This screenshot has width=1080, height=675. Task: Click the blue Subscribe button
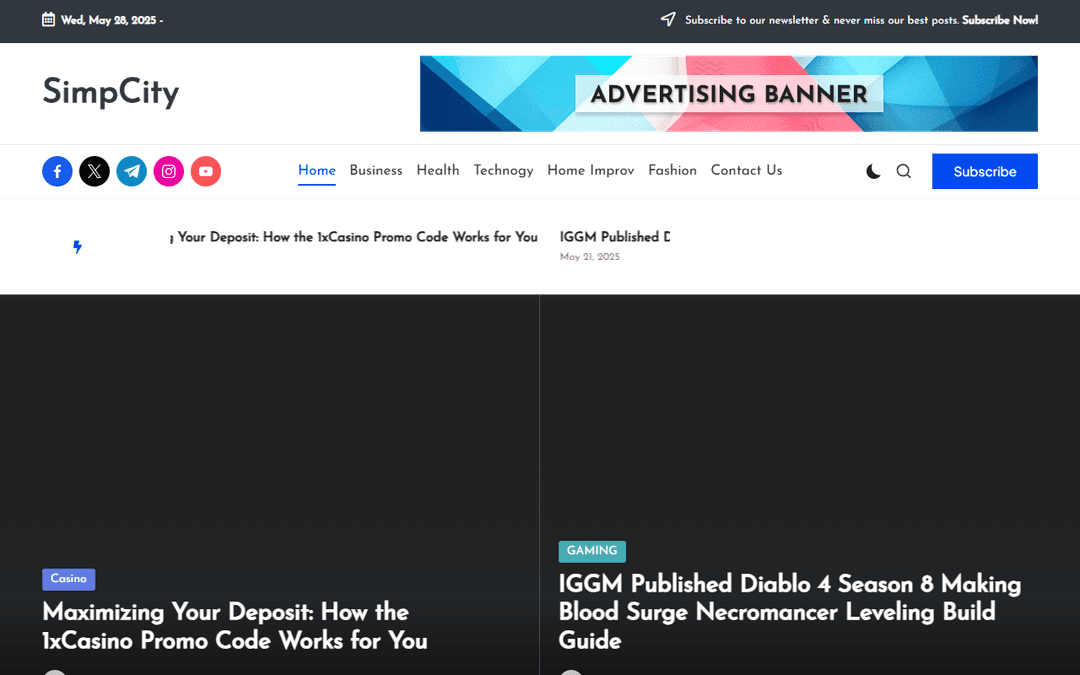click(985, 172)
